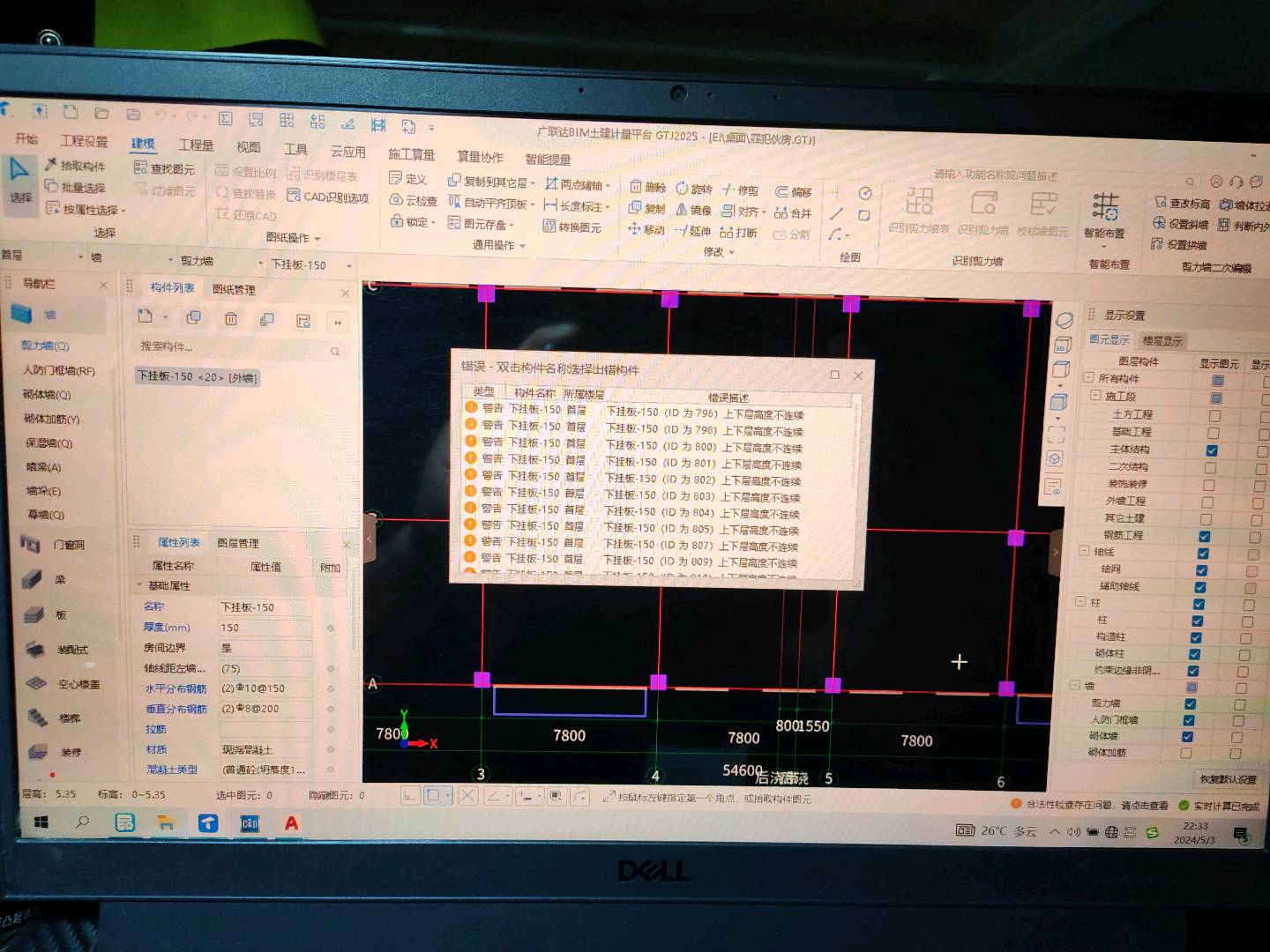1270x952 pixels.
Task: Toggle 辅助轴线 display checkbox
Action: coord(1199,587)
